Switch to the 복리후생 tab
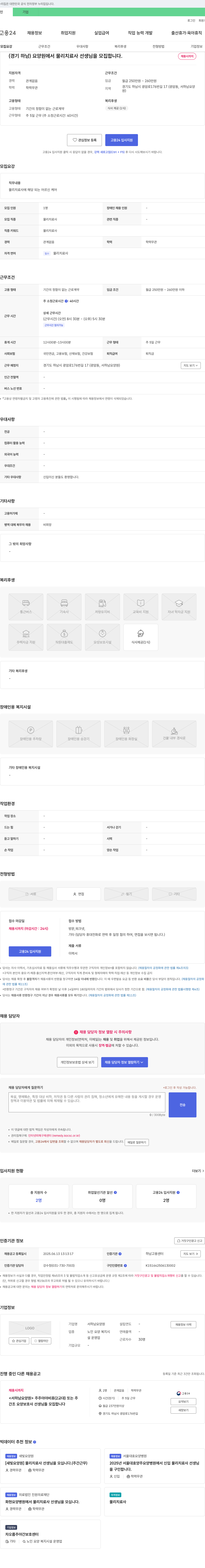This screenshot has height=1568, width=205. (120, 46)
